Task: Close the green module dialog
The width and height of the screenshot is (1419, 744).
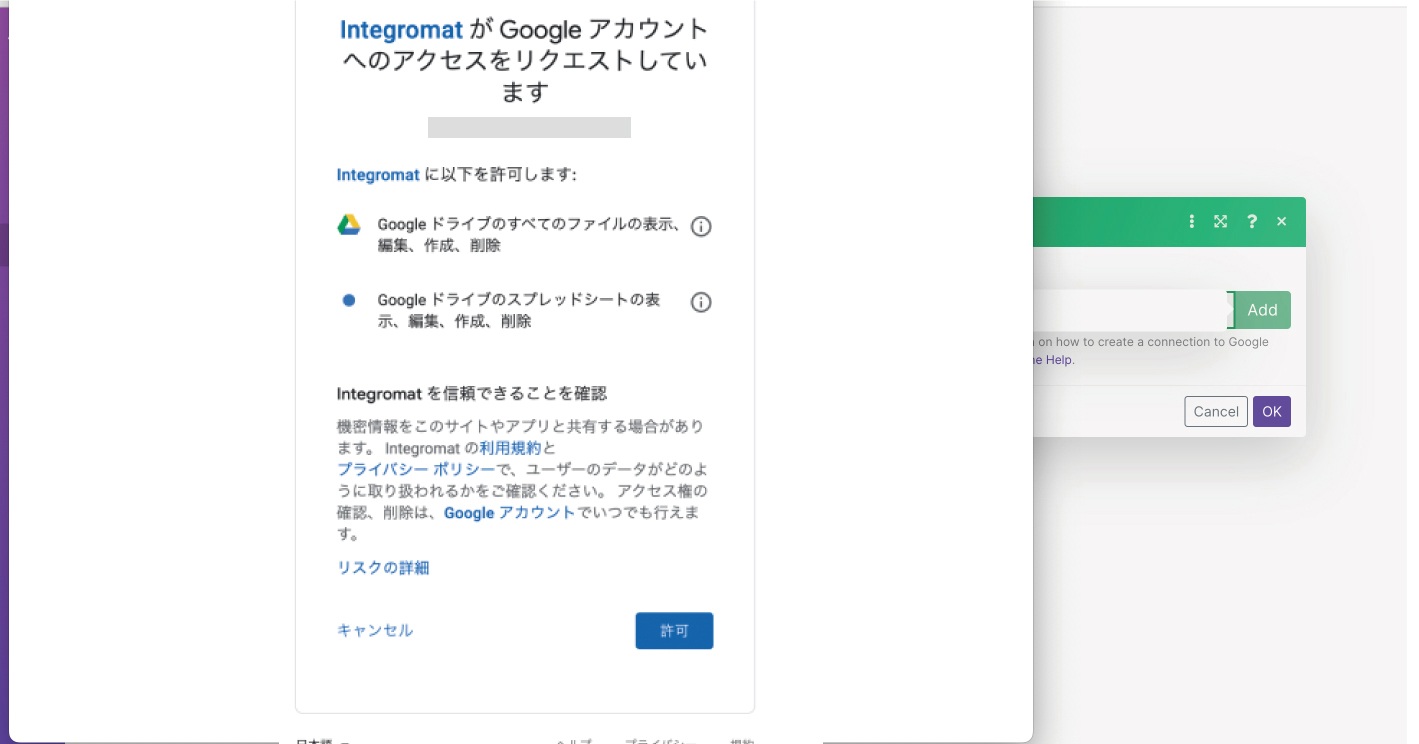Action: pyautogui.click(x=1281, y=222)
